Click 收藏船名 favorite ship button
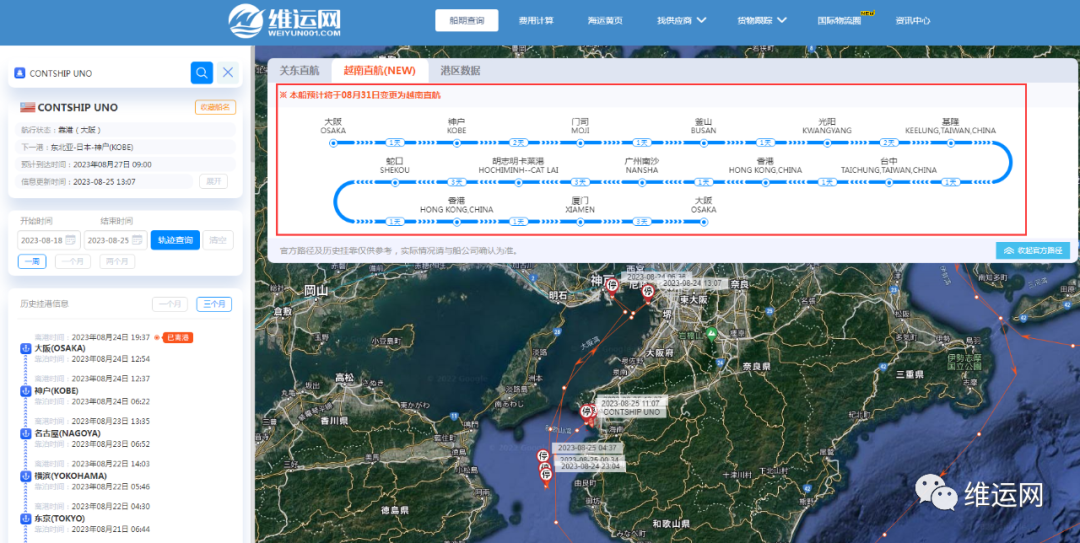 pos(216,107)
